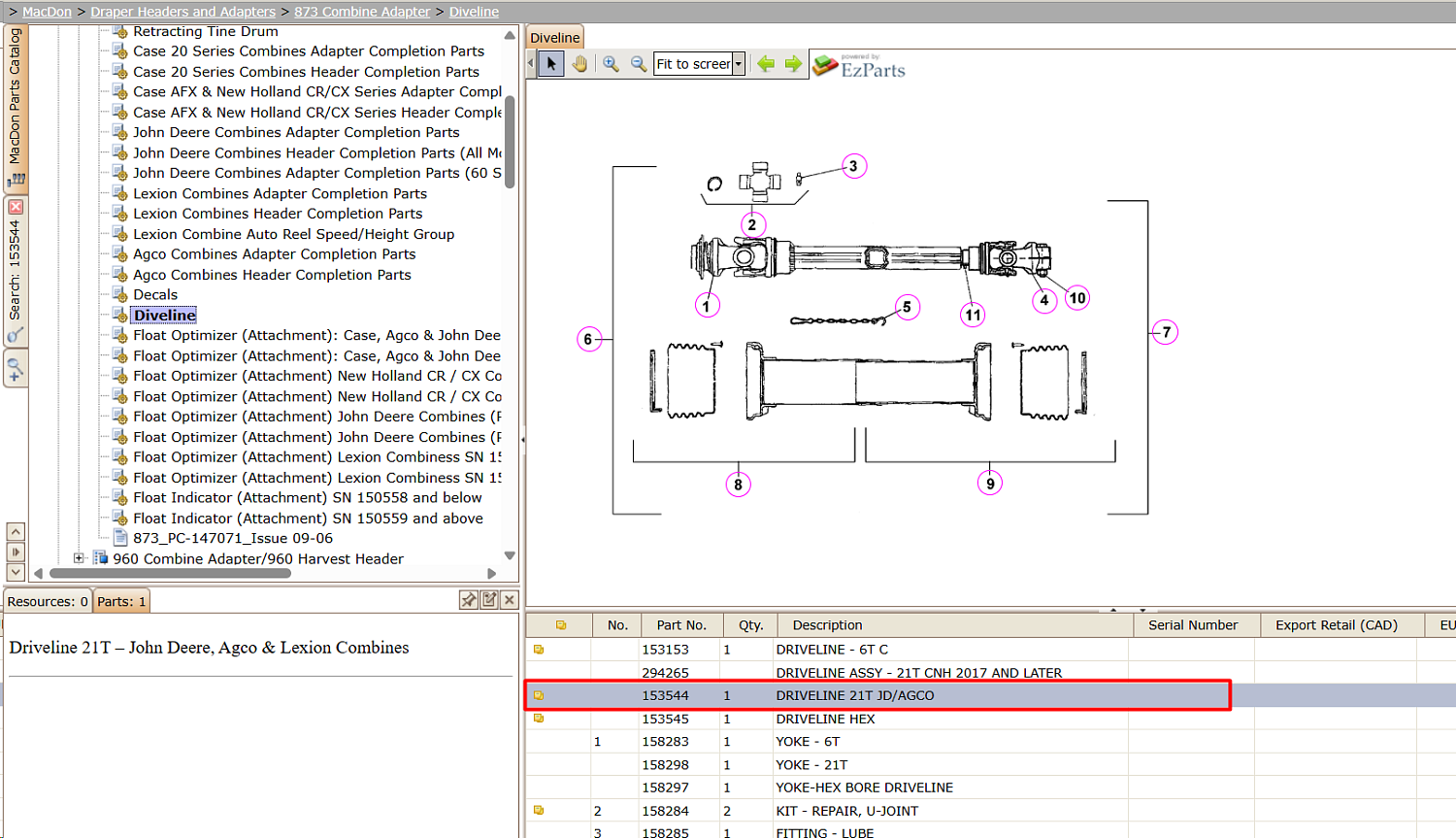Switch to the Resources: 0 tab

pyautogui.click(x=48, y=601)
